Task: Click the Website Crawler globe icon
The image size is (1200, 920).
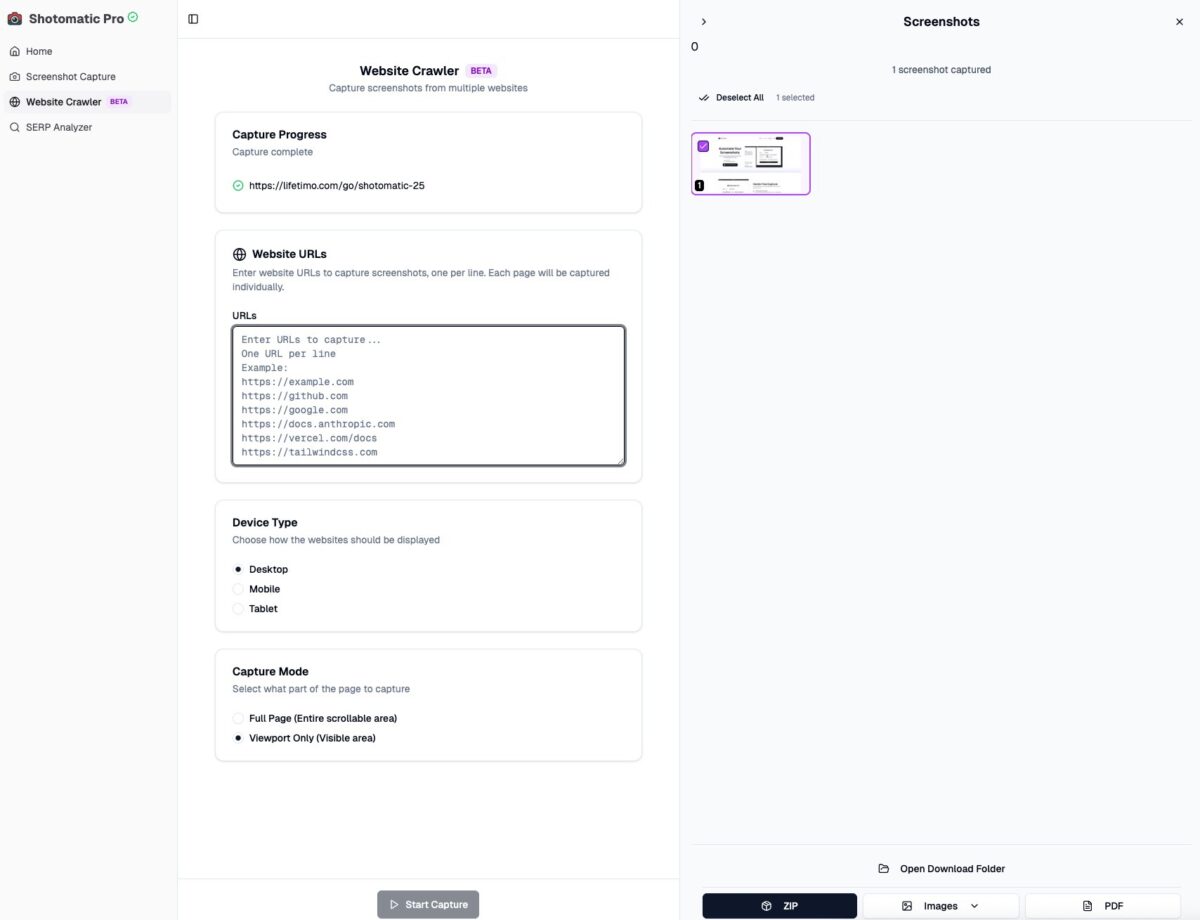Action: (16, 101)
